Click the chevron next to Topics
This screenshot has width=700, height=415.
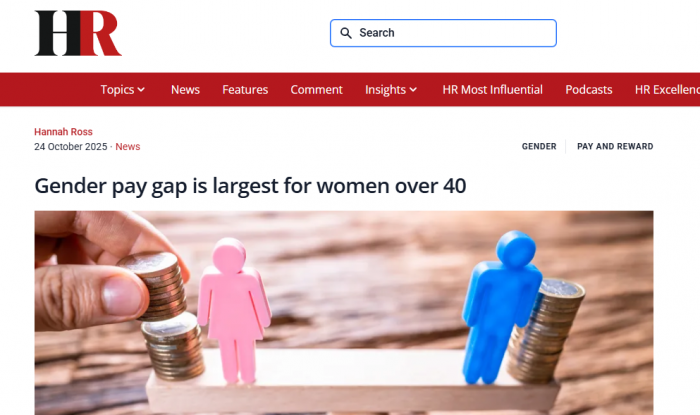point(141,90)
